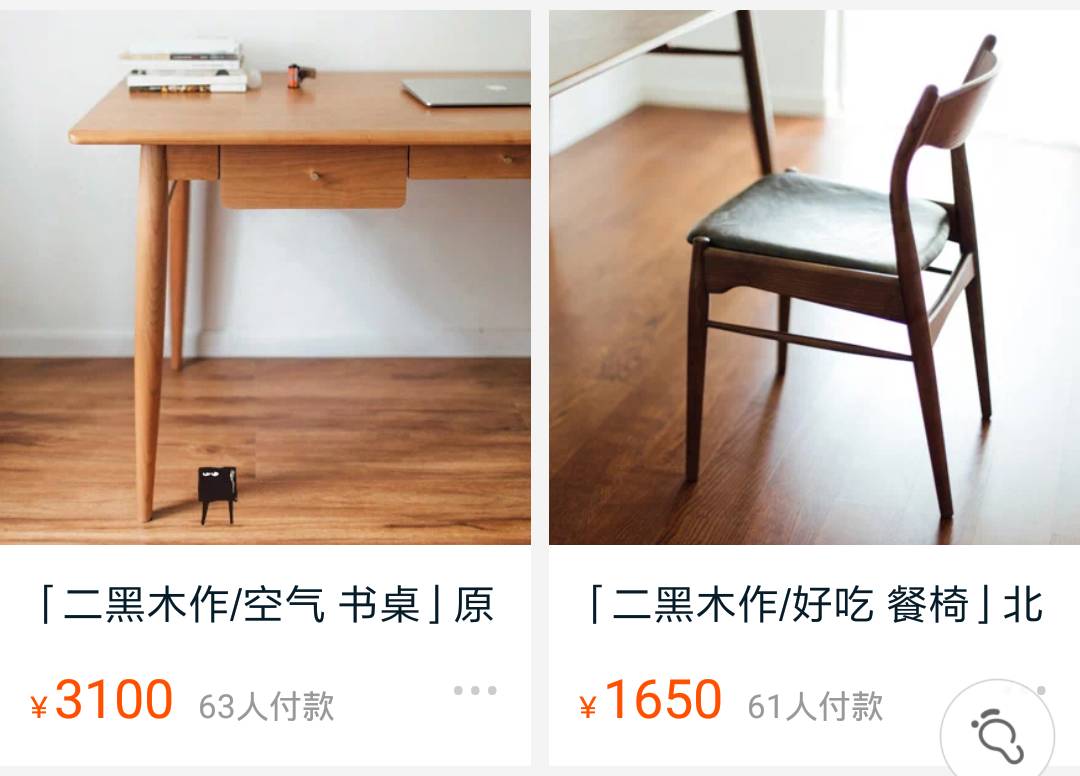Select the 61人付款 sales count
The height and width of the screenshot is (776, 1080).
click(816, 706)
